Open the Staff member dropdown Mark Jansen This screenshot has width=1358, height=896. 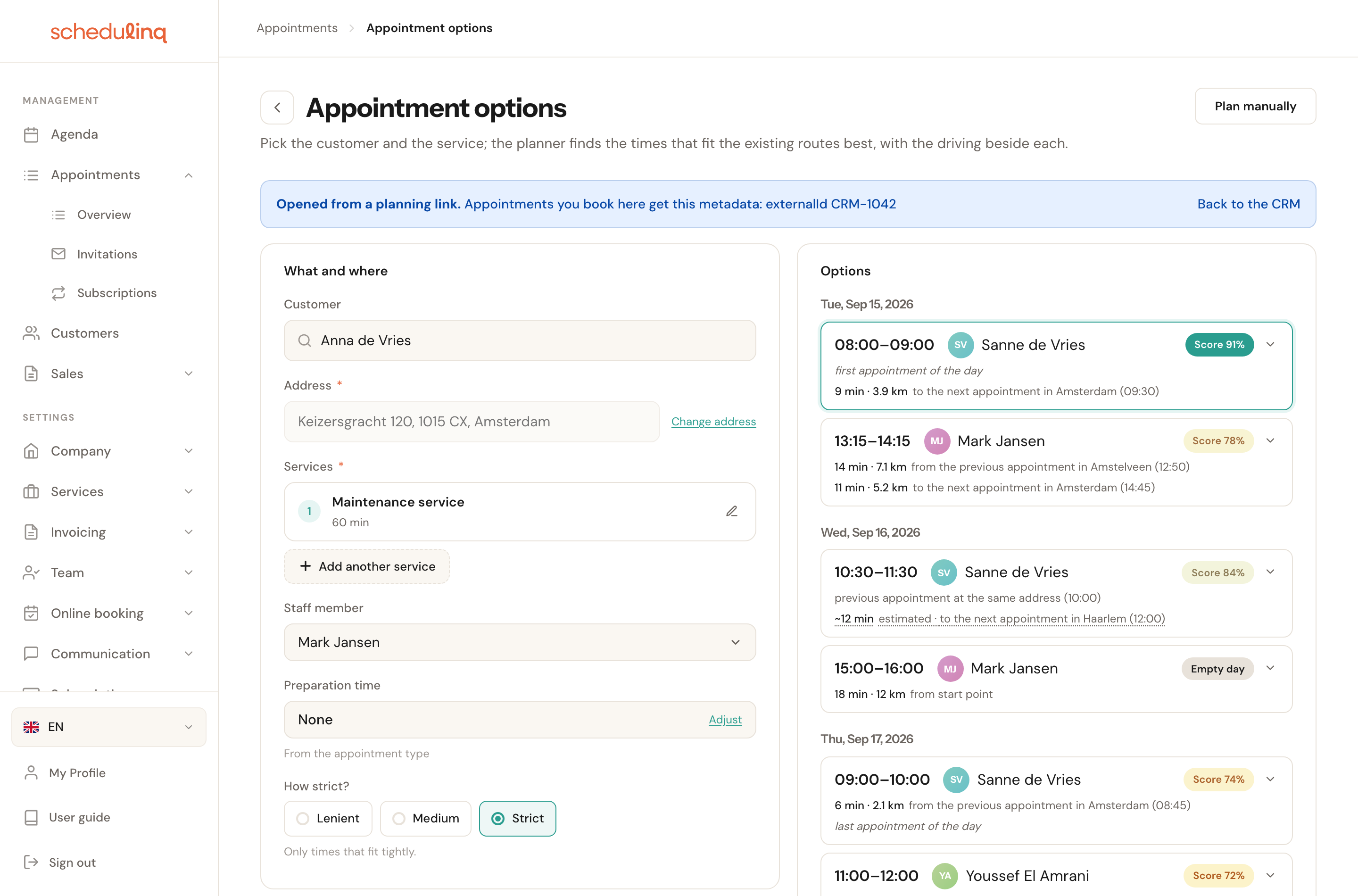pos(520,642)
